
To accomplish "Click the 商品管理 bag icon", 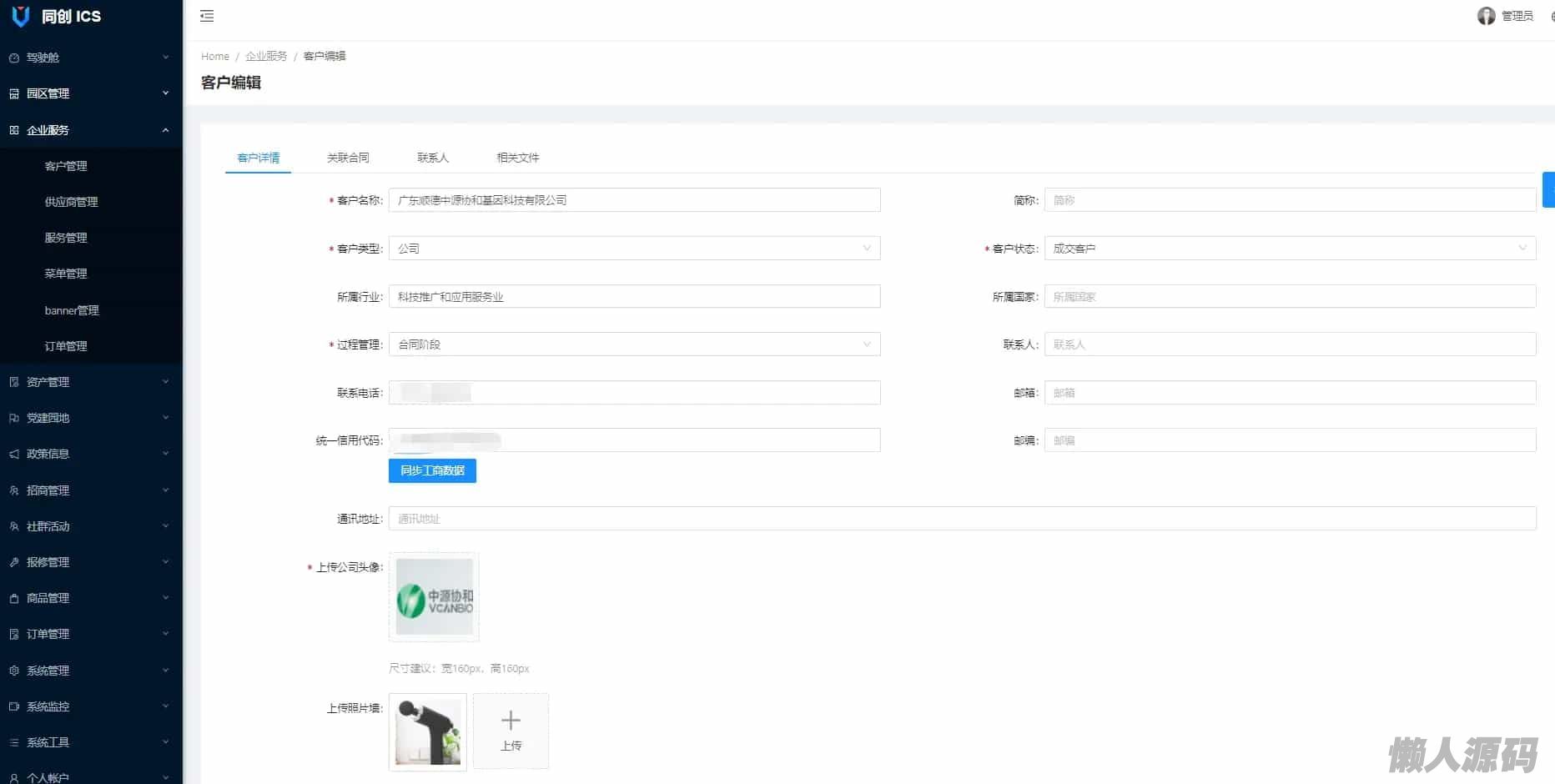I will (x=13, y=598).
